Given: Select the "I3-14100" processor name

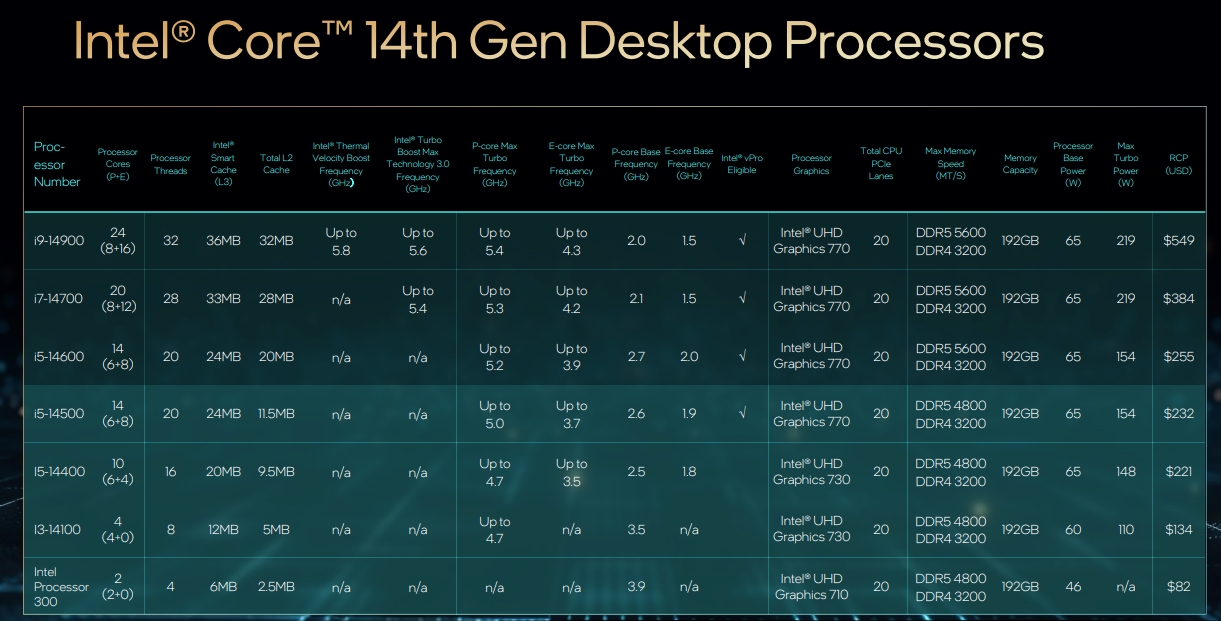Looking at the screenshot, I should (x=57, y=529).
